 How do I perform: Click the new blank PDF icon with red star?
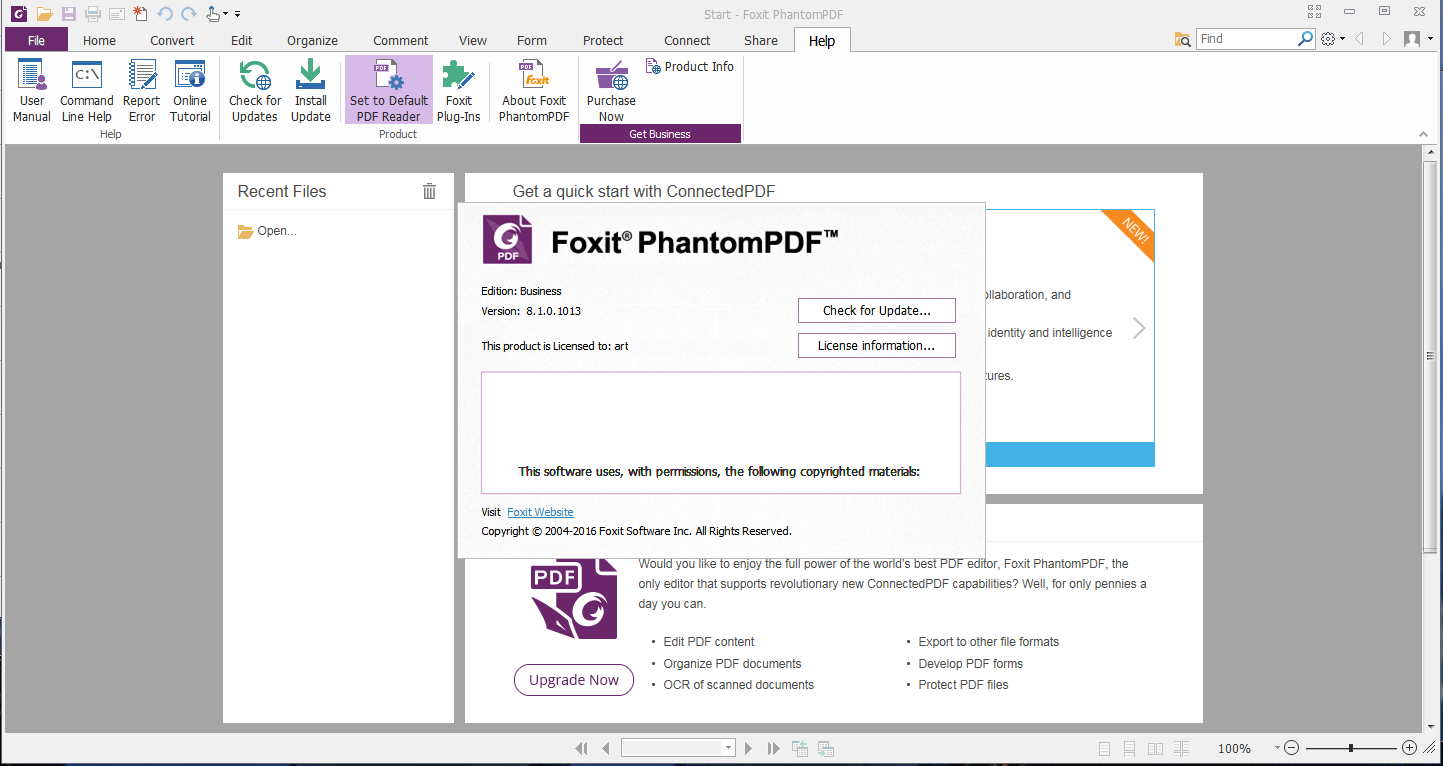tap(140, 14)
